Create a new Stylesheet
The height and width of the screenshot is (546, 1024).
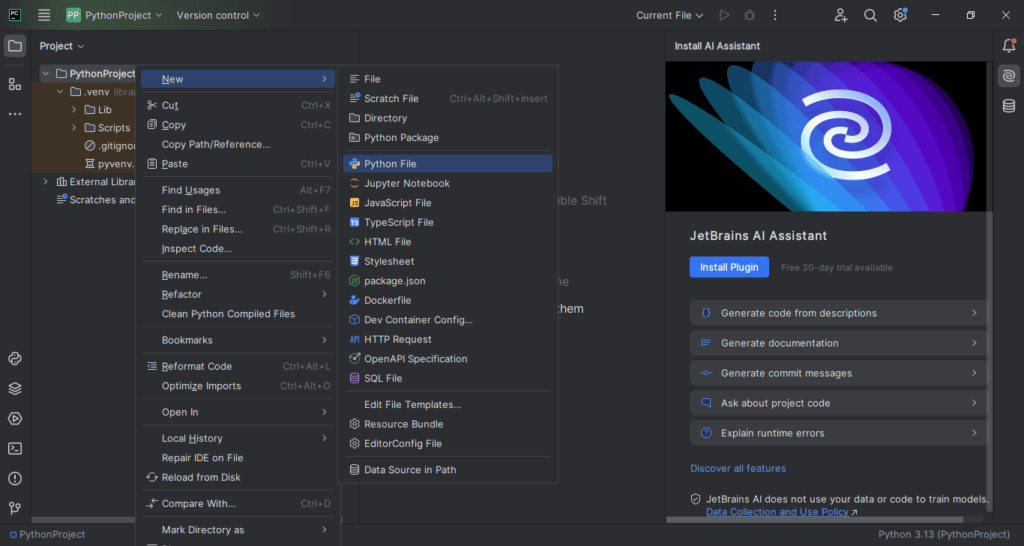click(448, 261)
